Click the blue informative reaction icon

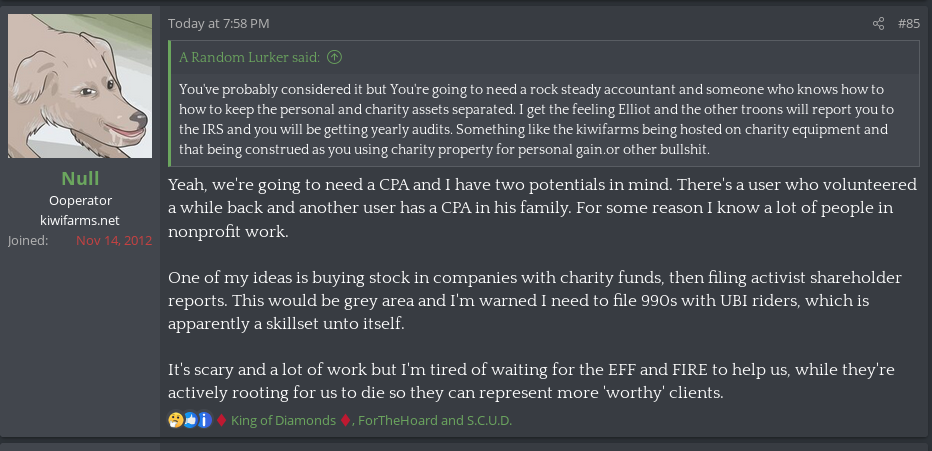pyautogui.click(x=203, y=421)
